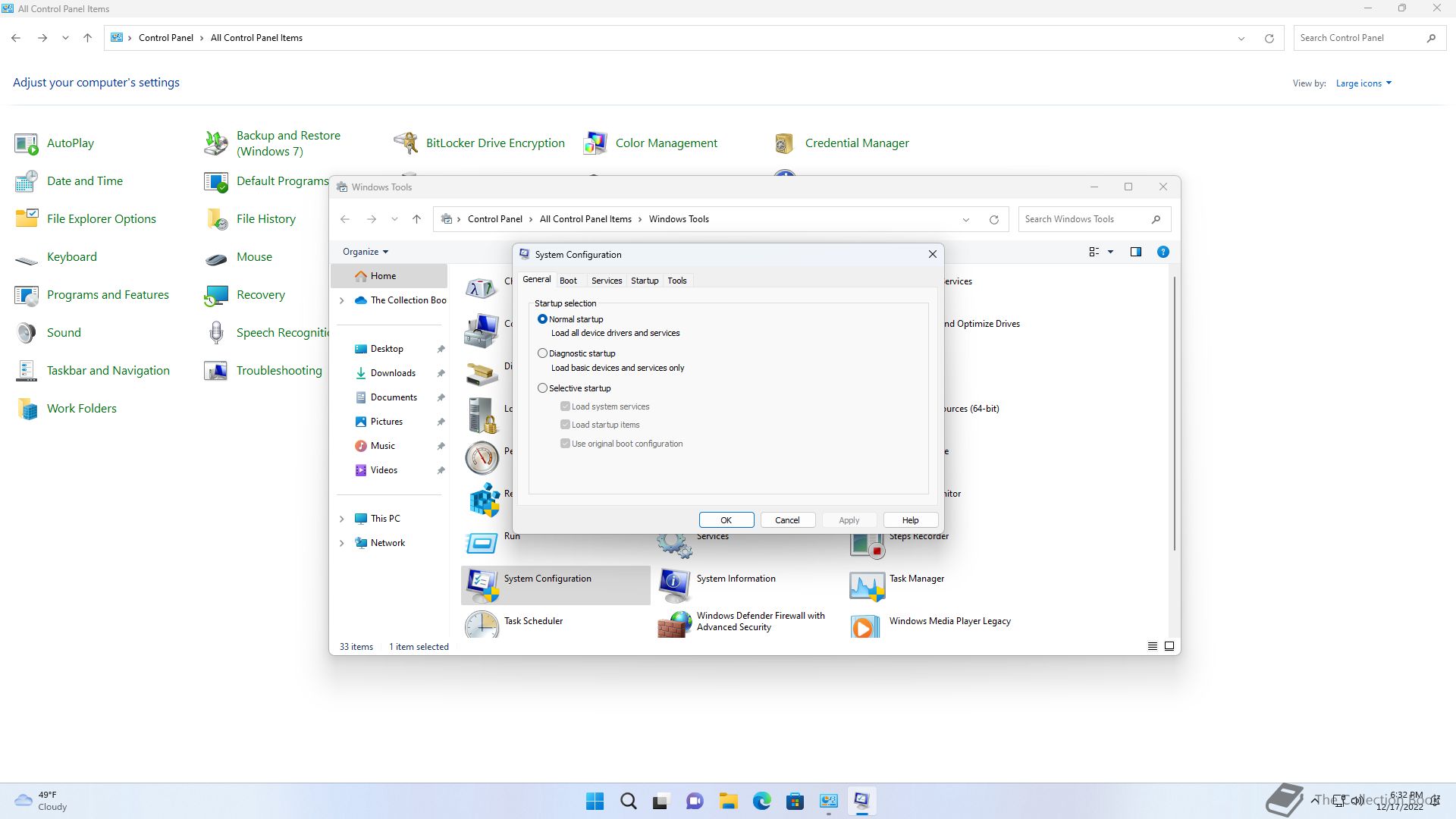Toggle preview pane in Windows Tools
Screen dimensions: 1456x819
pyautogui.click(x=1135, y=252)
